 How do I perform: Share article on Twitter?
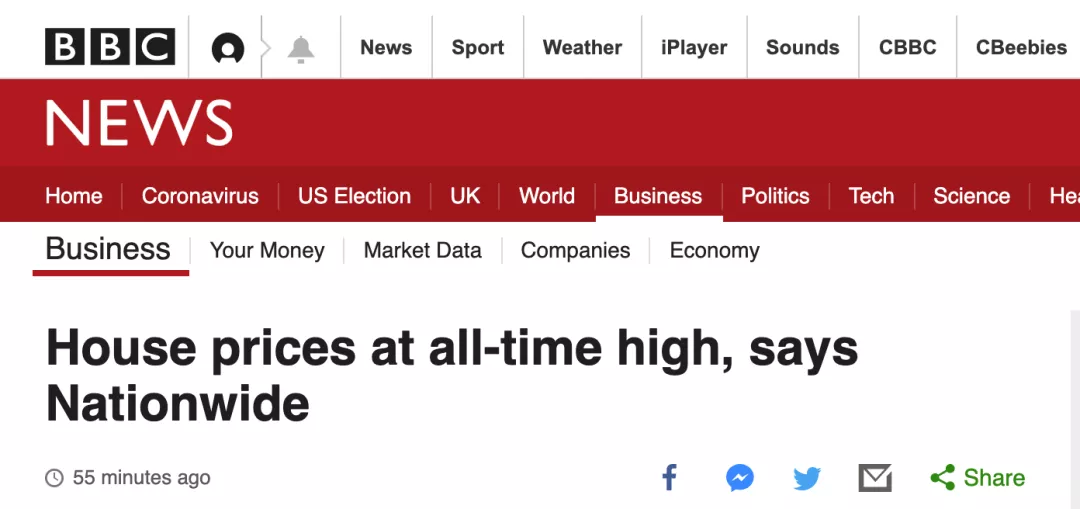pyautogui.click(x=807, y=478)
